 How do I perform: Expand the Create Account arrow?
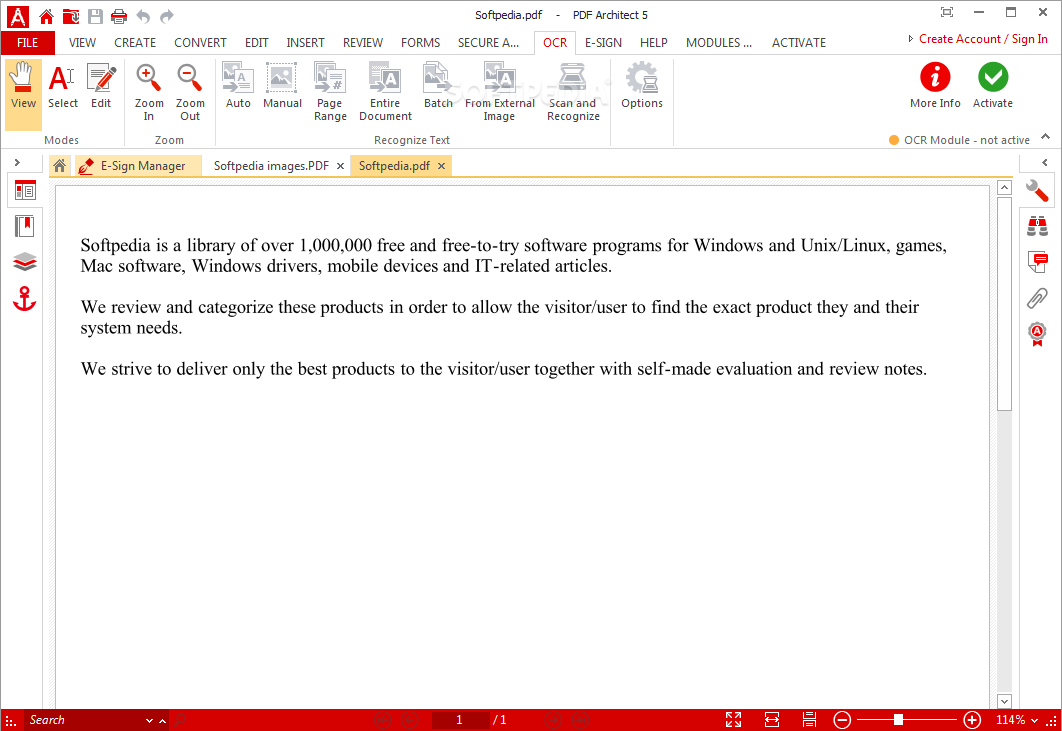tap(910, 39)
